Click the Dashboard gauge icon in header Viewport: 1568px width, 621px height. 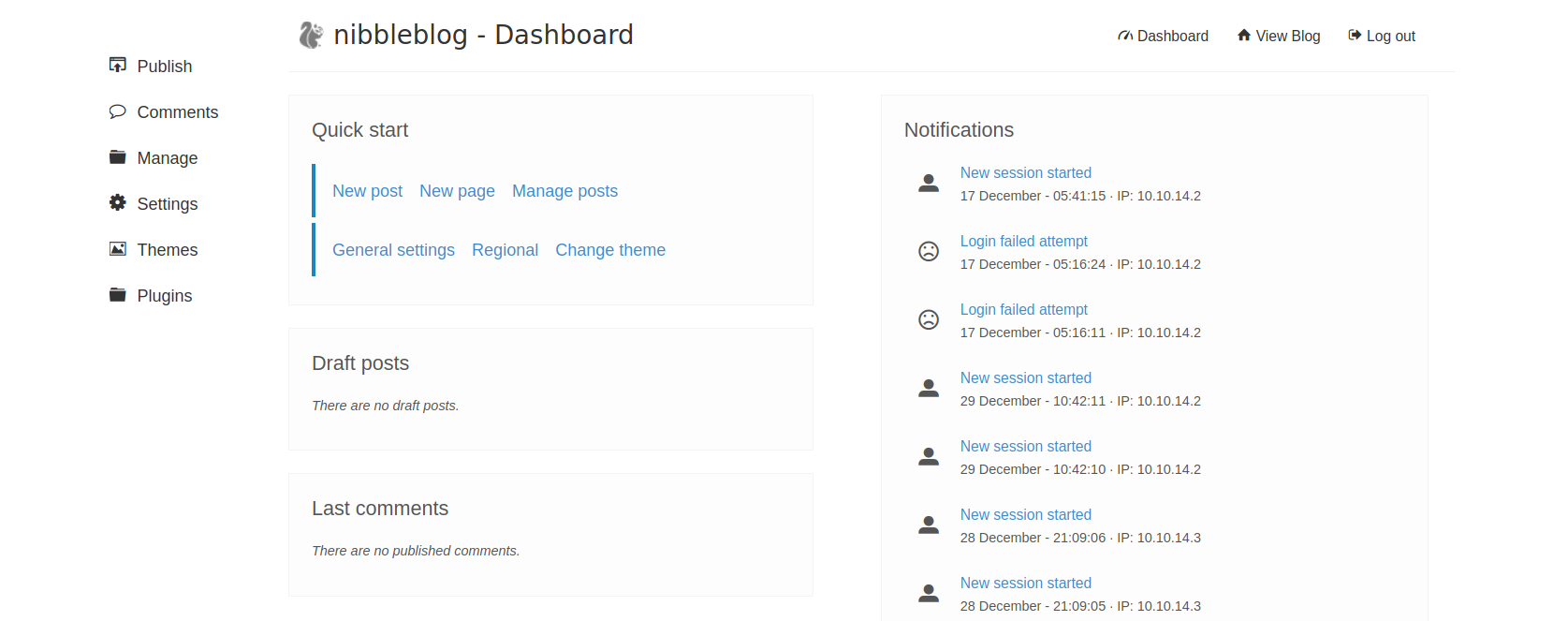point(1125,37)
